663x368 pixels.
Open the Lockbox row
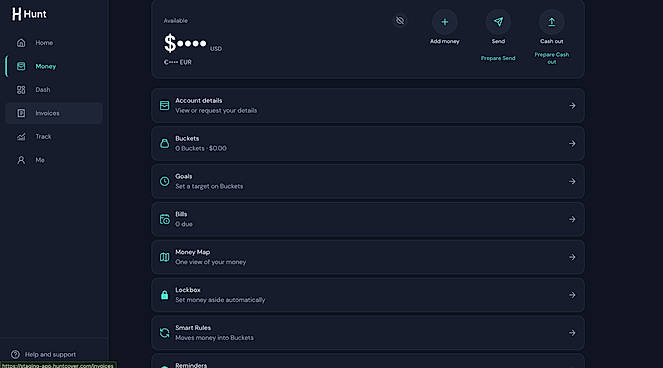(368, 295)
